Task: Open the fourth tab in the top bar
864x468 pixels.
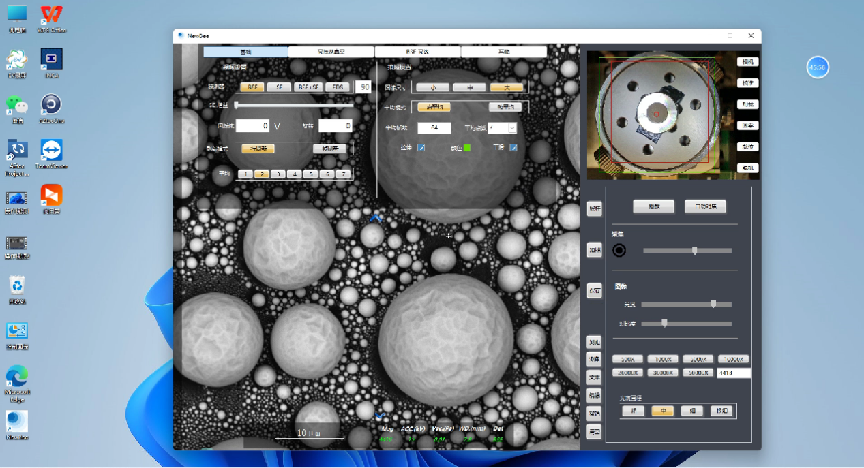Action: 503,51
